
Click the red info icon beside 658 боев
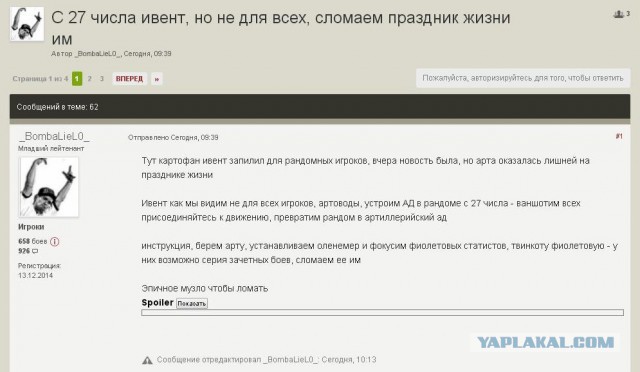coord(54,242)
